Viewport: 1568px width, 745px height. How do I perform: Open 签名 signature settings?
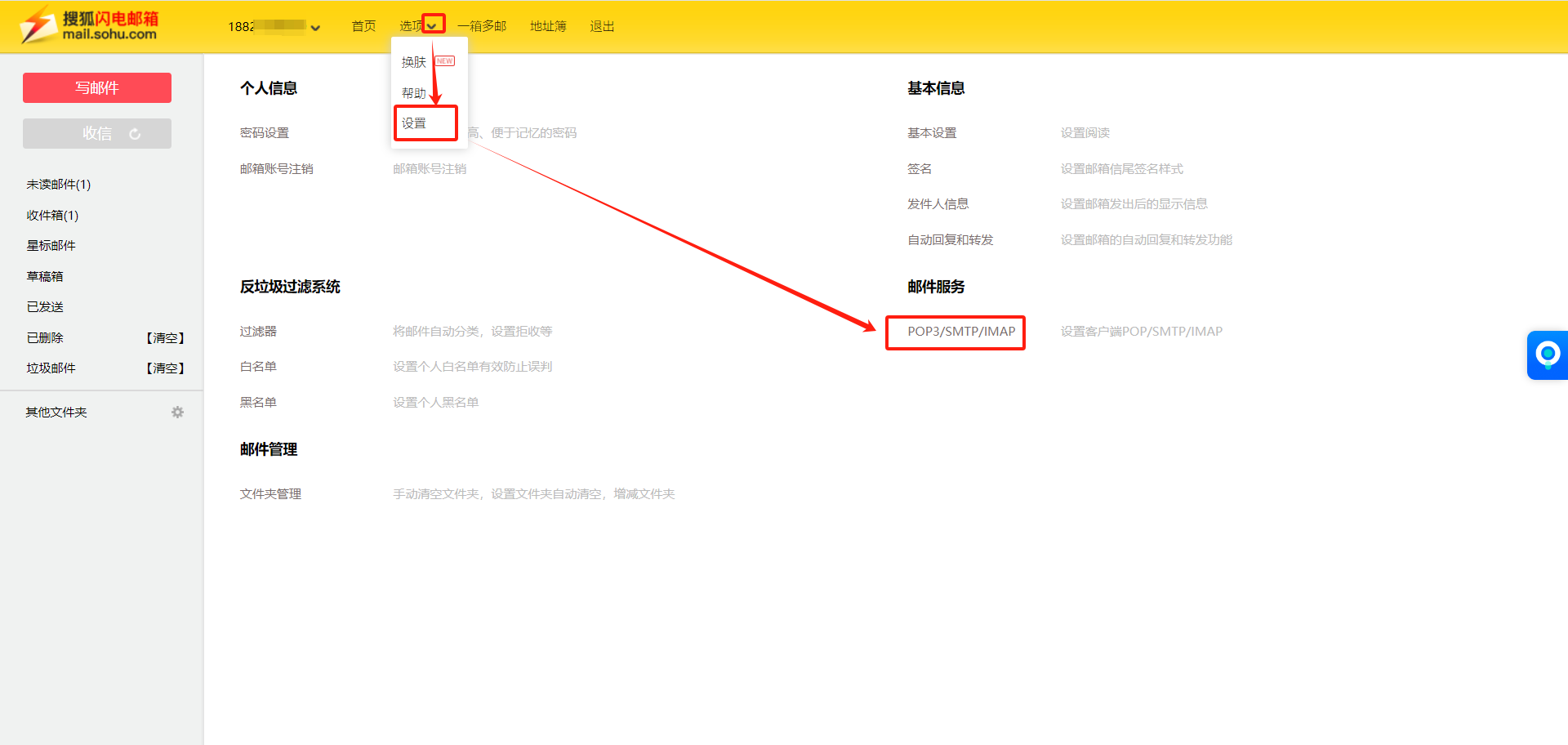pos(920,169)
